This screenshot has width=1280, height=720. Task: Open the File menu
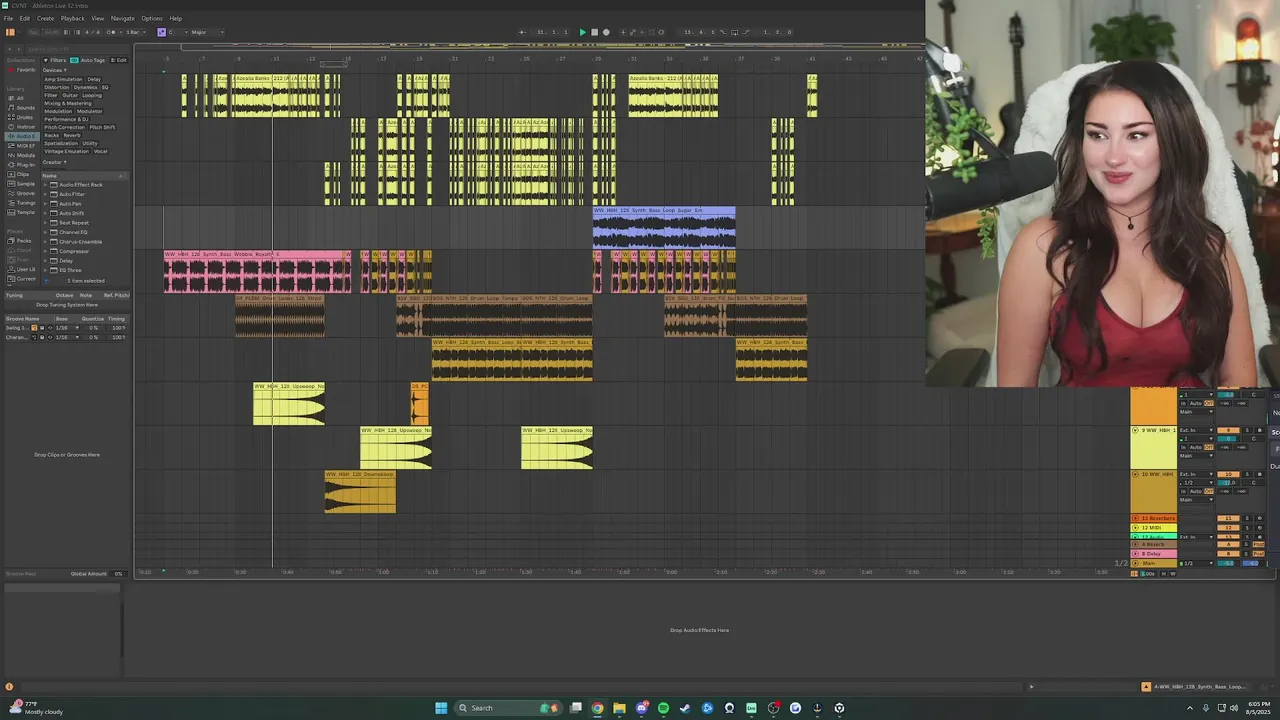point(8,18)
